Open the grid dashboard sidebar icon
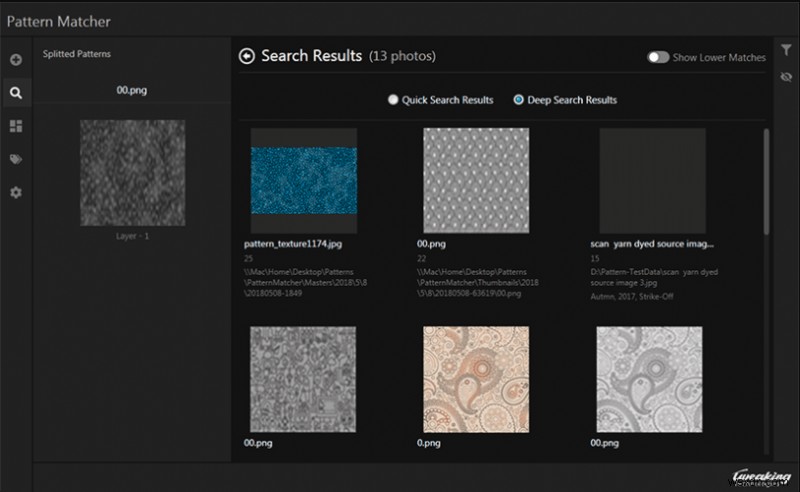This screenshot has height=492, width=800. coord(16,126)
